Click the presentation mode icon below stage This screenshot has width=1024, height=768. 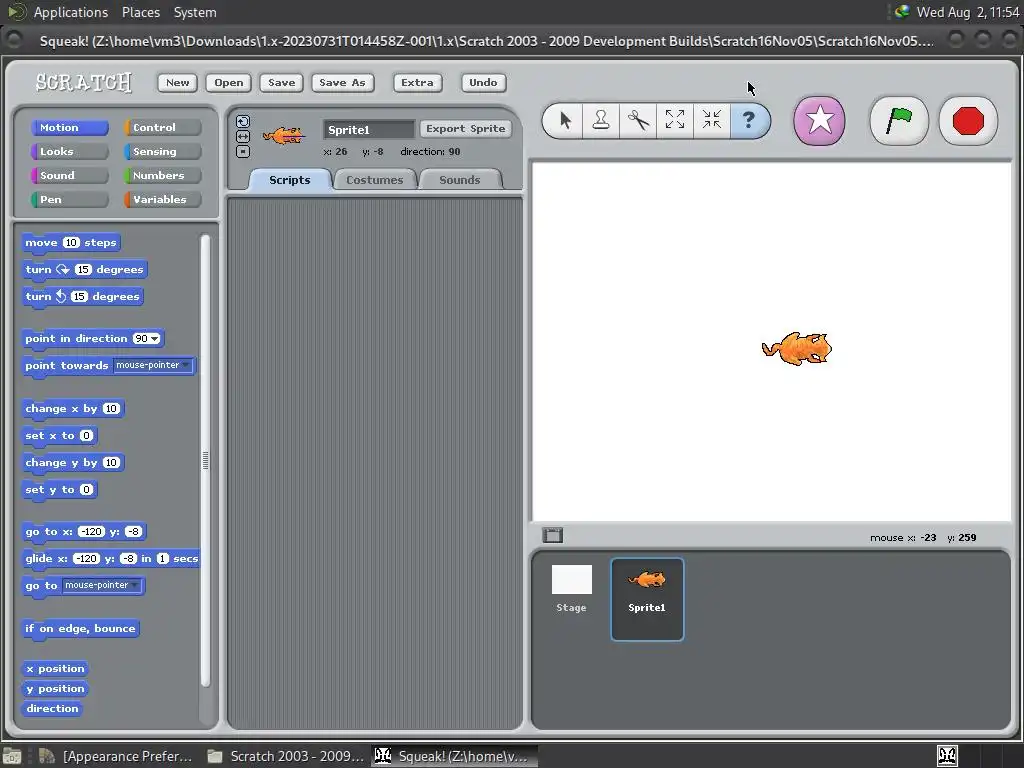coord(552,536)
